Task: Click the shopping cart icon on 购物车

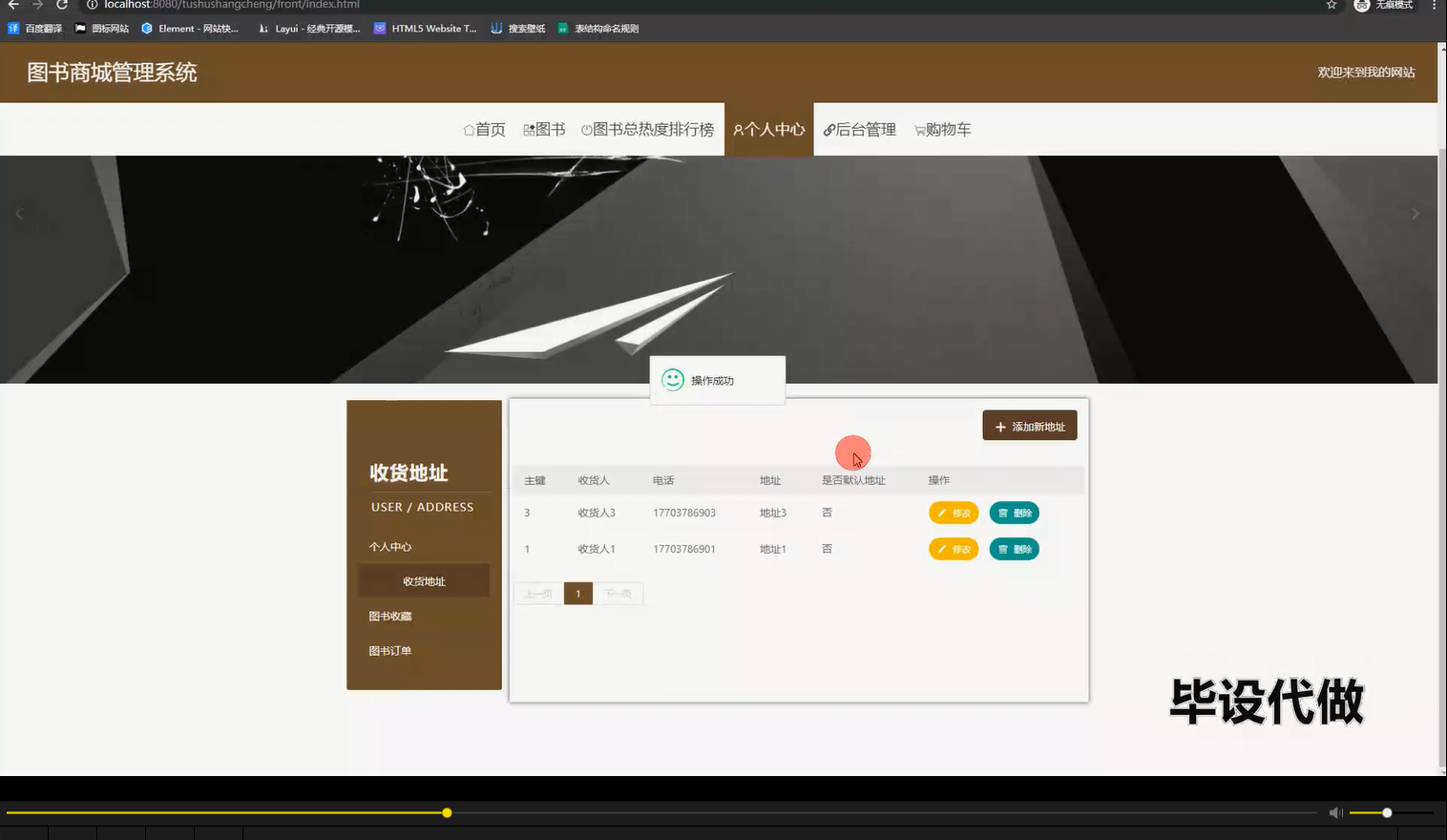Action: (x=920, y=129)
